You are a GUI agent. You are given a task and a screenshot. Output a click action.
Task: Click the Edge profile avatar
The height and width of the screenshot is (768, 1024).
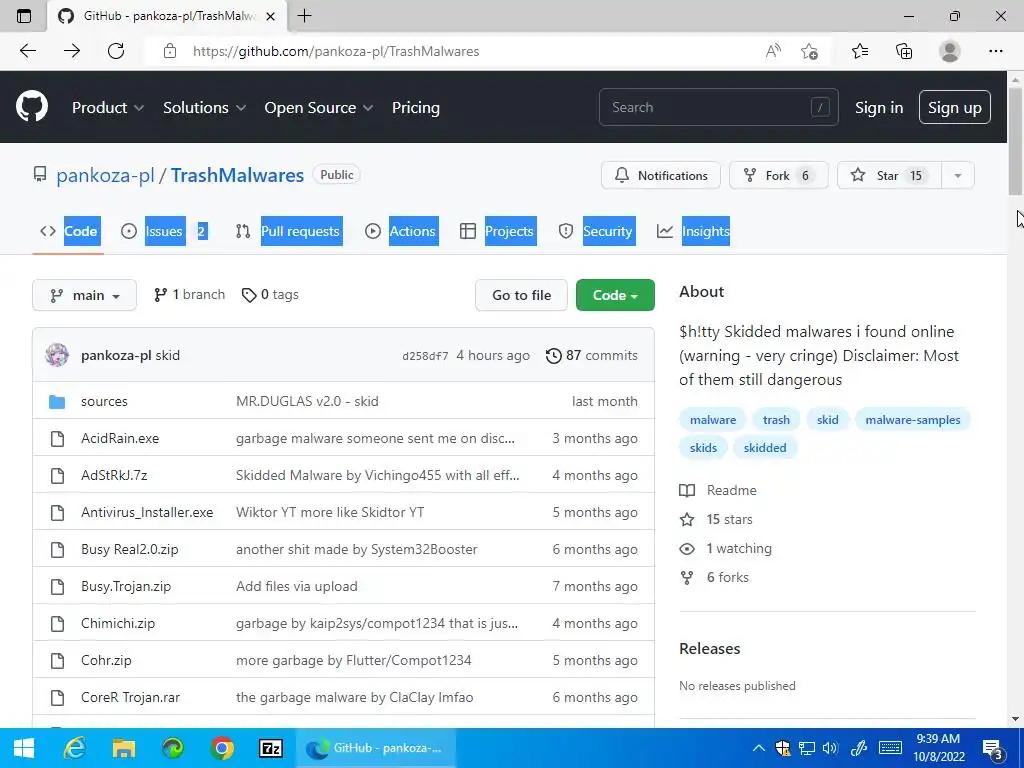coord(950,51)
